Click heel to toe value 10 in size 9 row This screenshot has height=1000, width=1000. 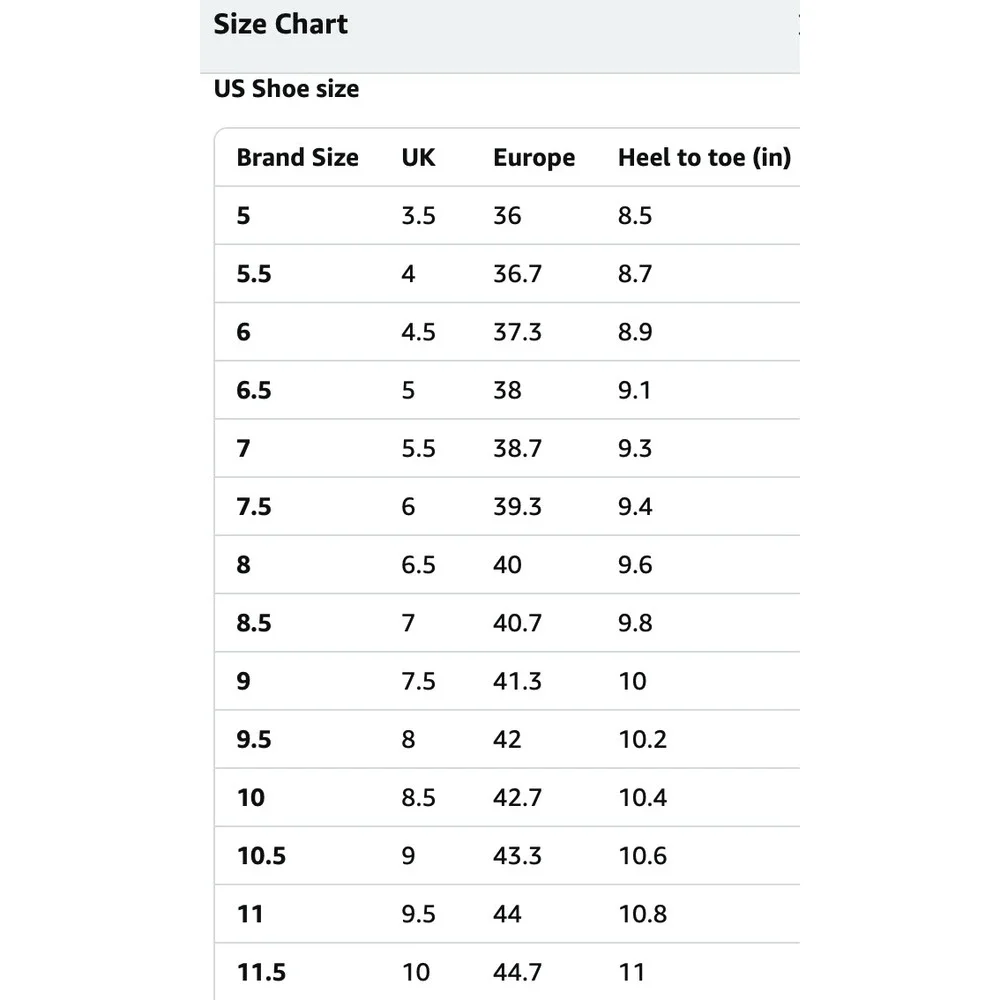click(x=633, y=681)
